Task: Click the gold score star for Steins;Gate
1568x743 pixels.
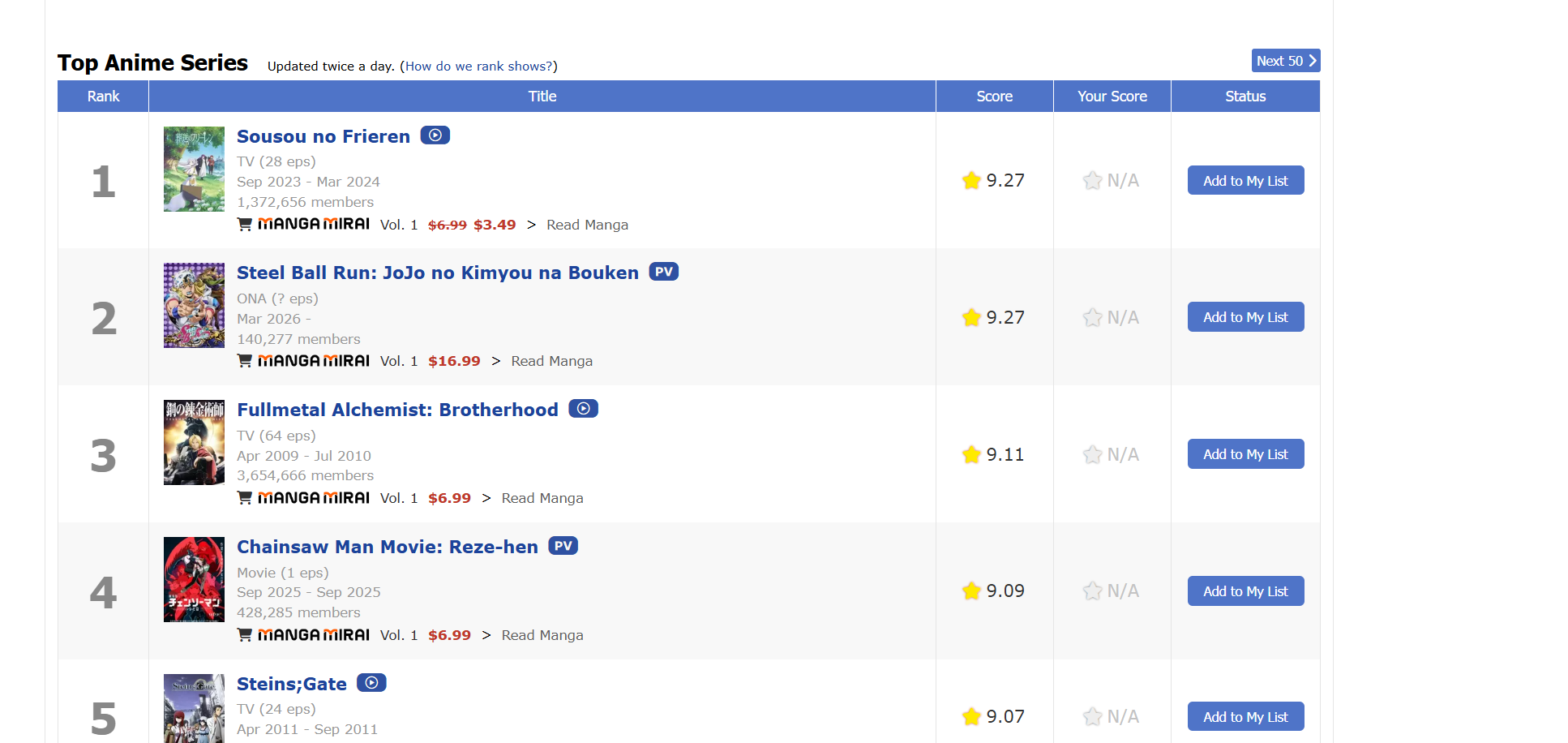Action: 971,716
